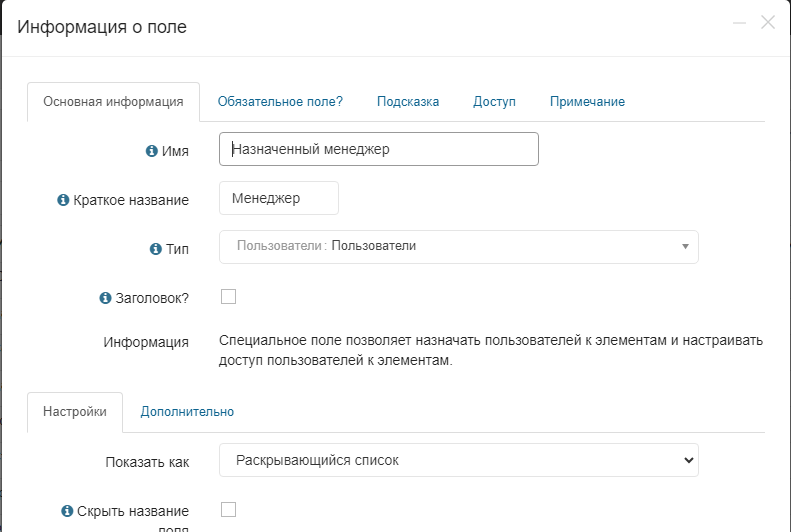Enable the Скрыть название поля checkbox
Image resolution: width=791 pixels, height=532 pixels.
tap(229, 509)
